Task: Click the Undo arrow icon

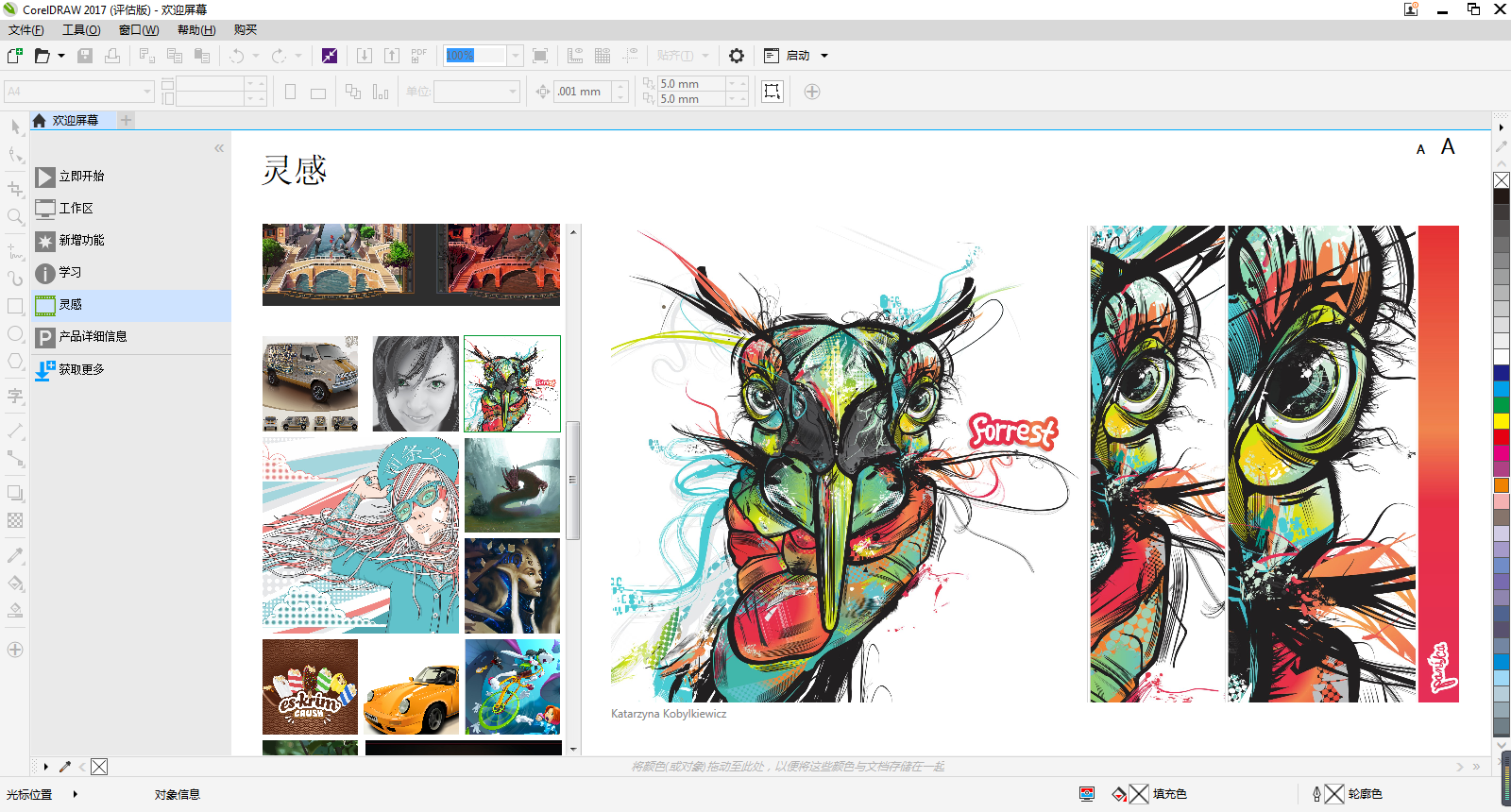Action: pyautogui.click(x=237, y=56)
